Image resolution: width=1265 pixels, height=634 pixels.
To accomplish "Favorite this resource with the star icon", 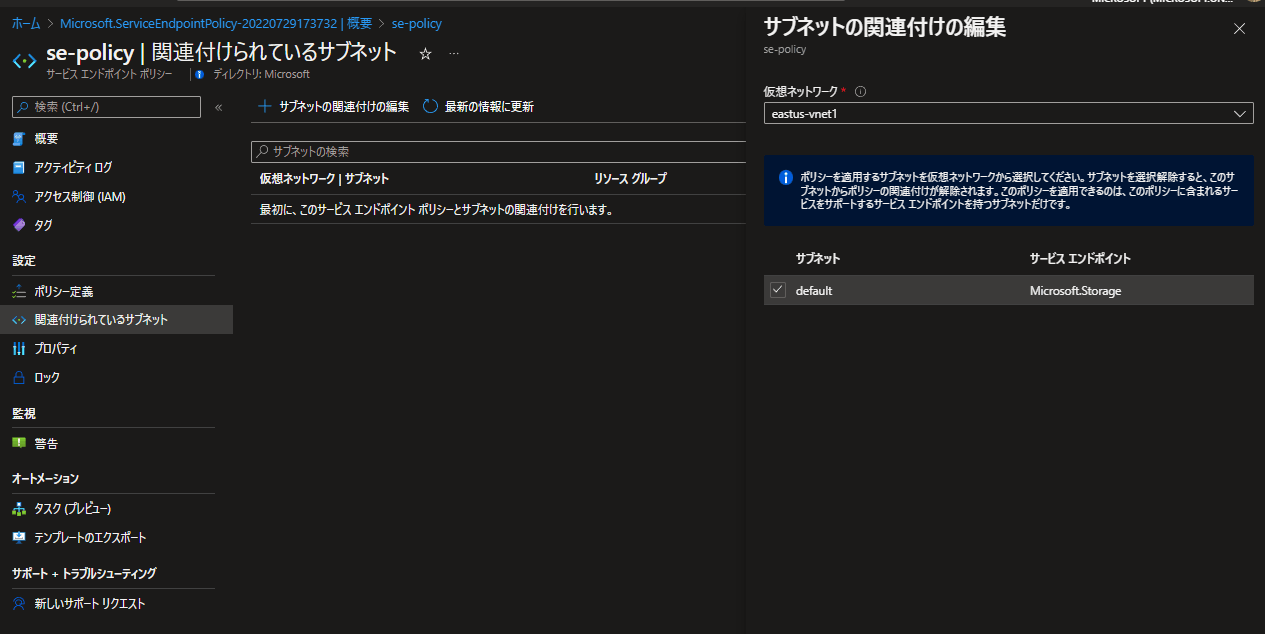I will click(x=425, y=54).
